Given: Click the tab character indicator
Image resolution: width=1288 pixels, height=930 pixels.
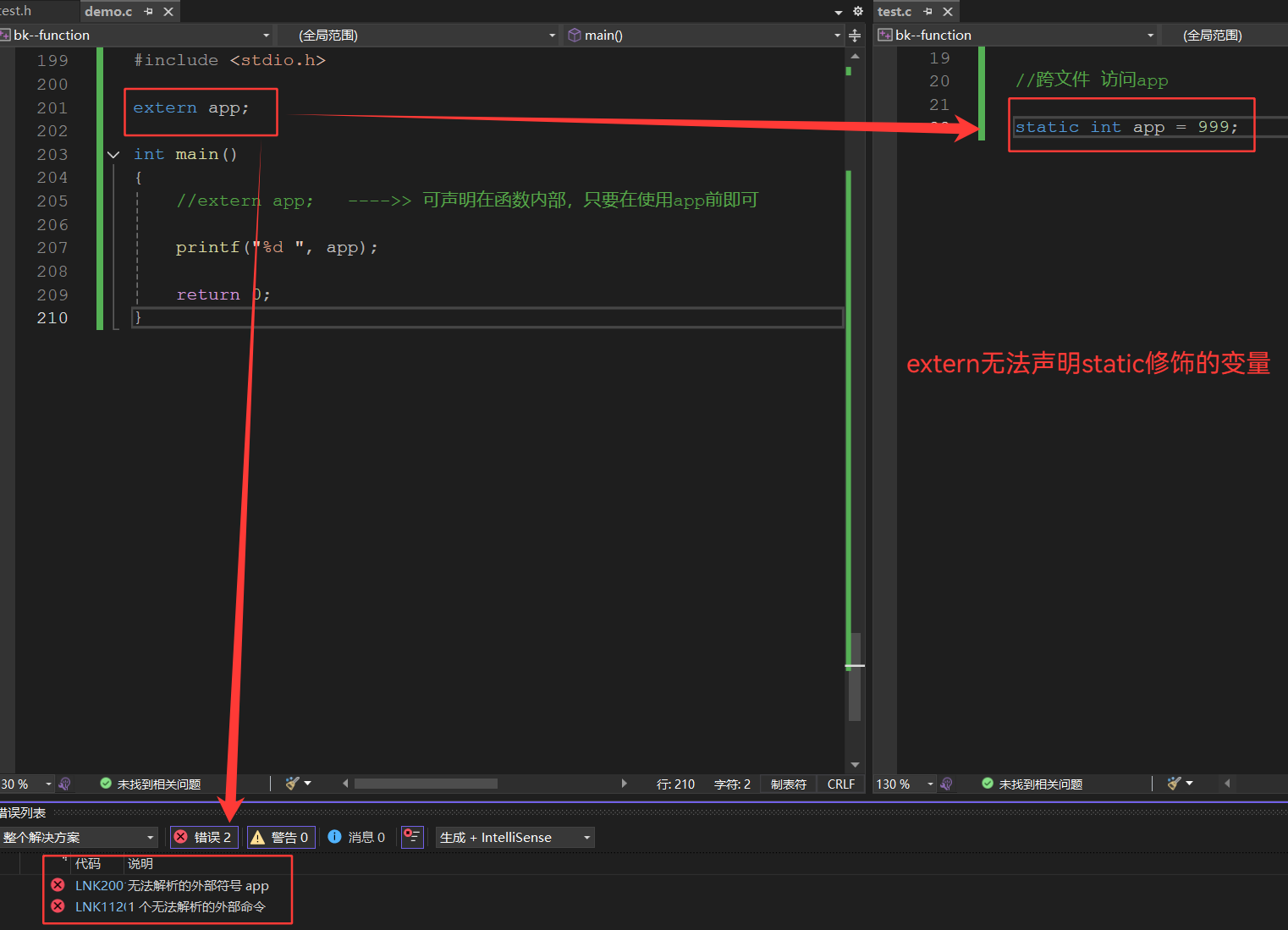Looking at the screenshot, I should click(788, 784).
